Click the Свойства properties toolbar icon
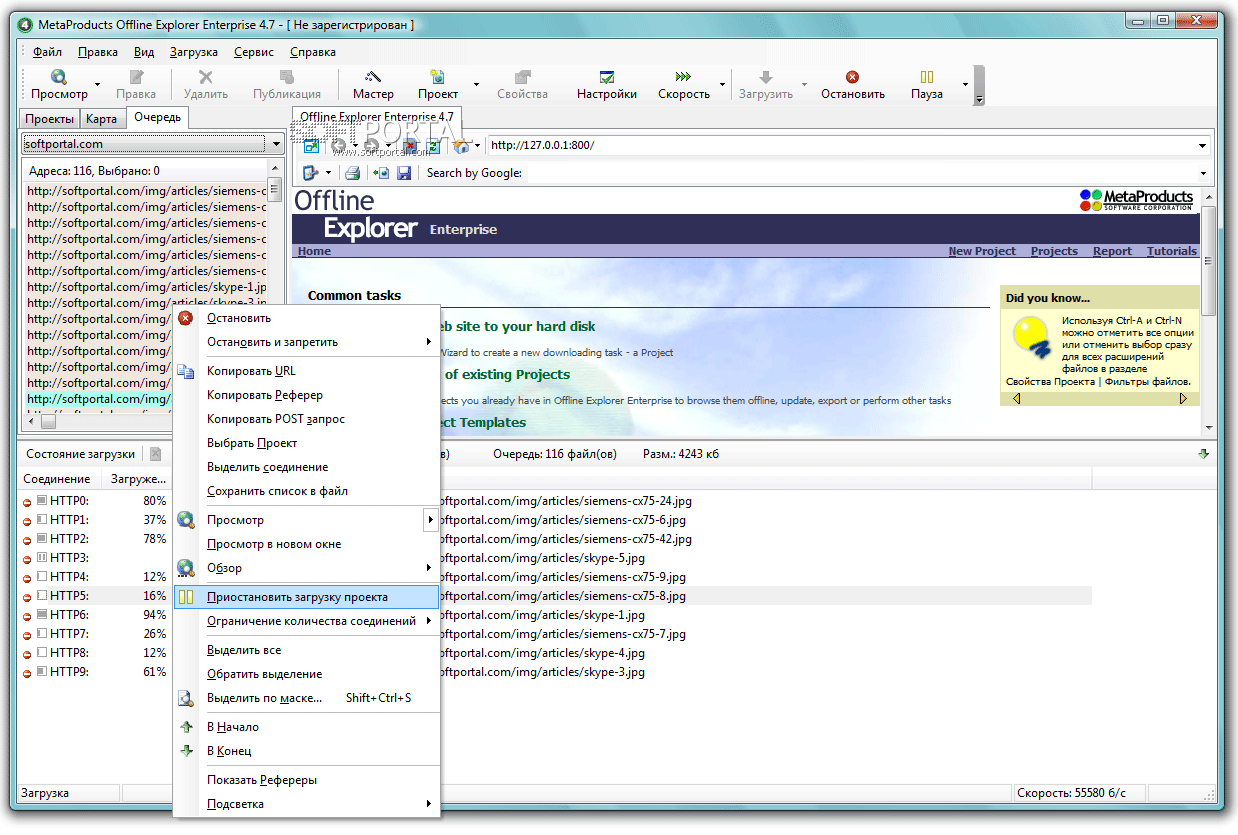The height and width of the screenshot is (835, 1238). pyautogui.click(x=522, y=77)
